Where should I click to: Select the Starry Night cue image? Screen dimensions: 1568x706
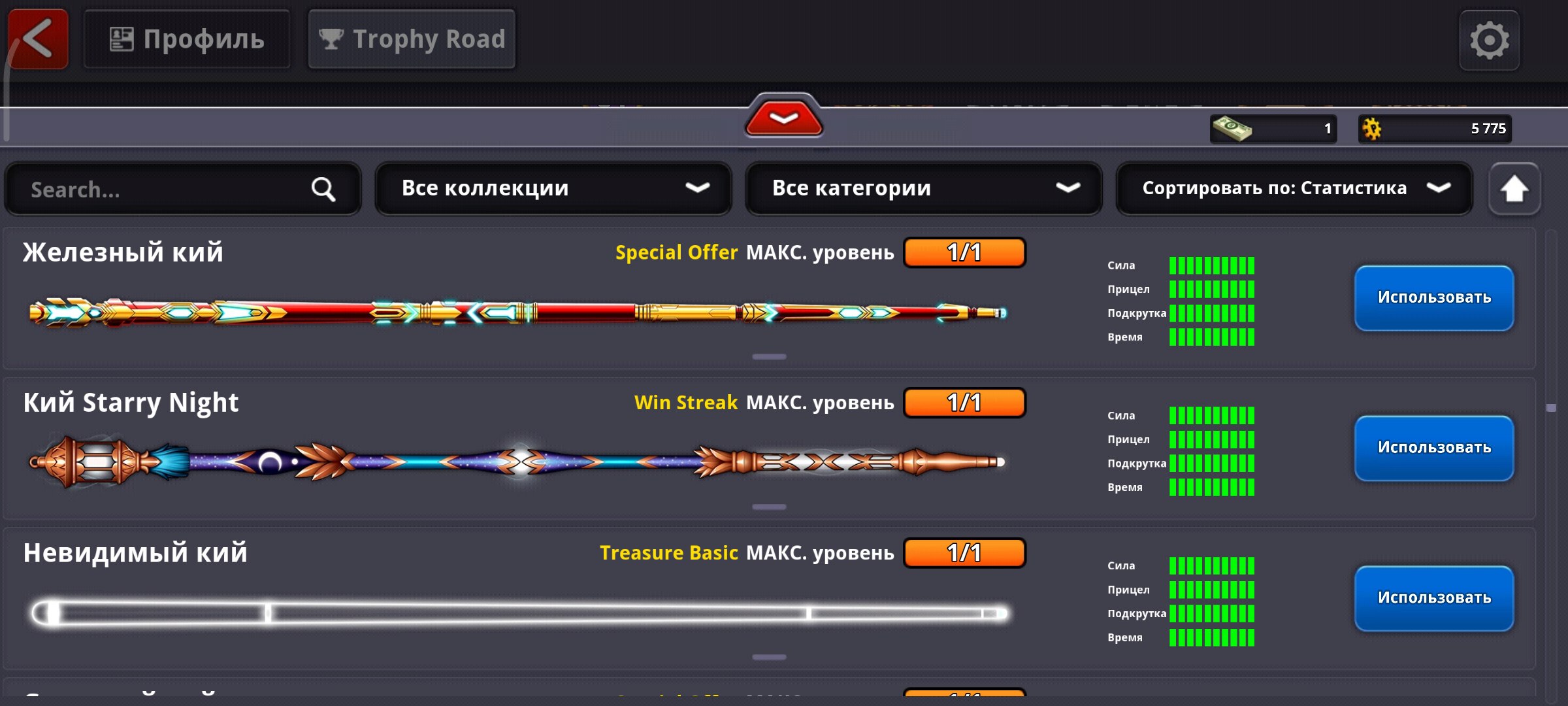coord(517,462)
